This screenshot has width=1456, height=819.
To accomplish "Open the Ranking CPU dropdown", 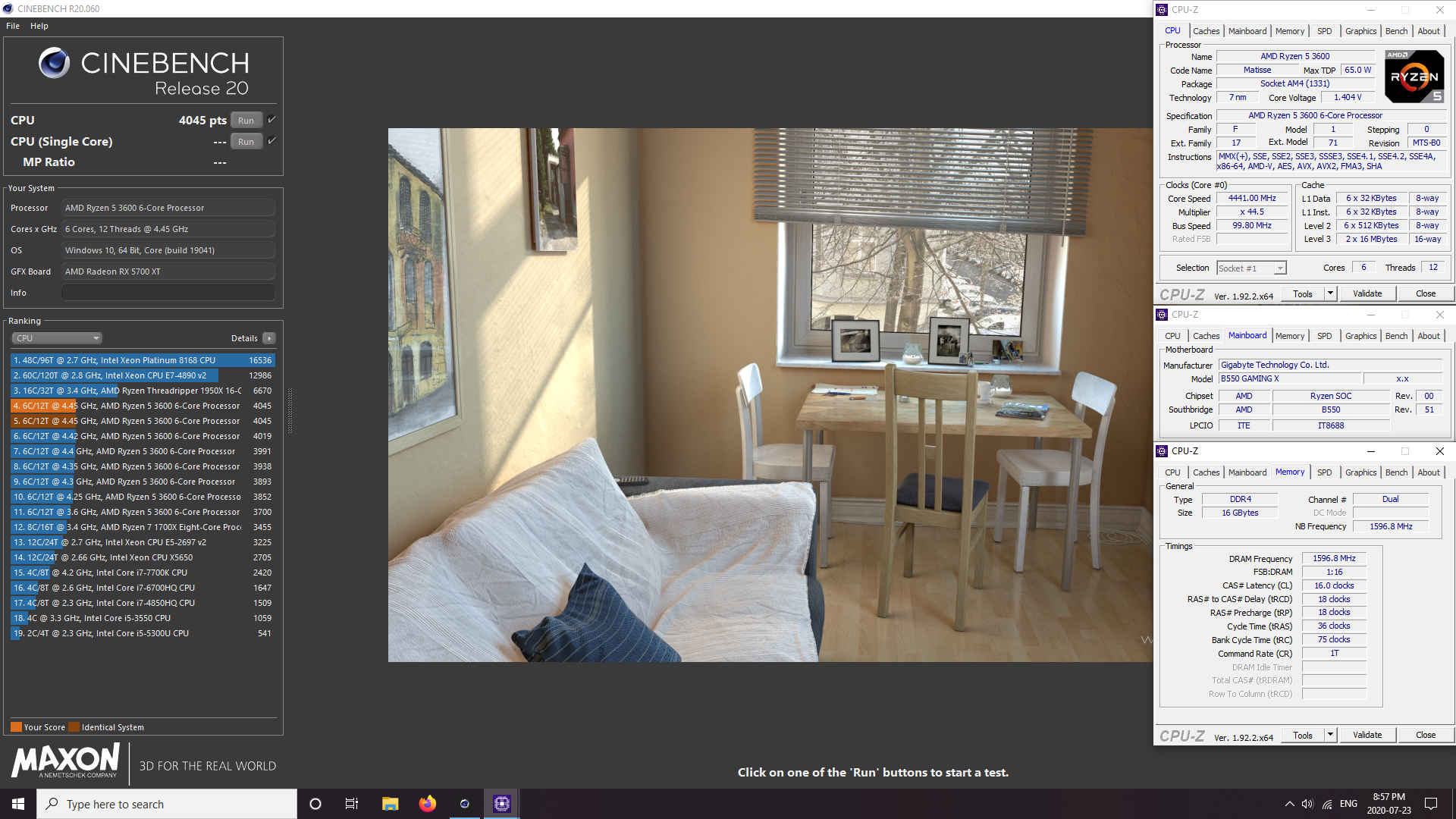I will (56, 338).
